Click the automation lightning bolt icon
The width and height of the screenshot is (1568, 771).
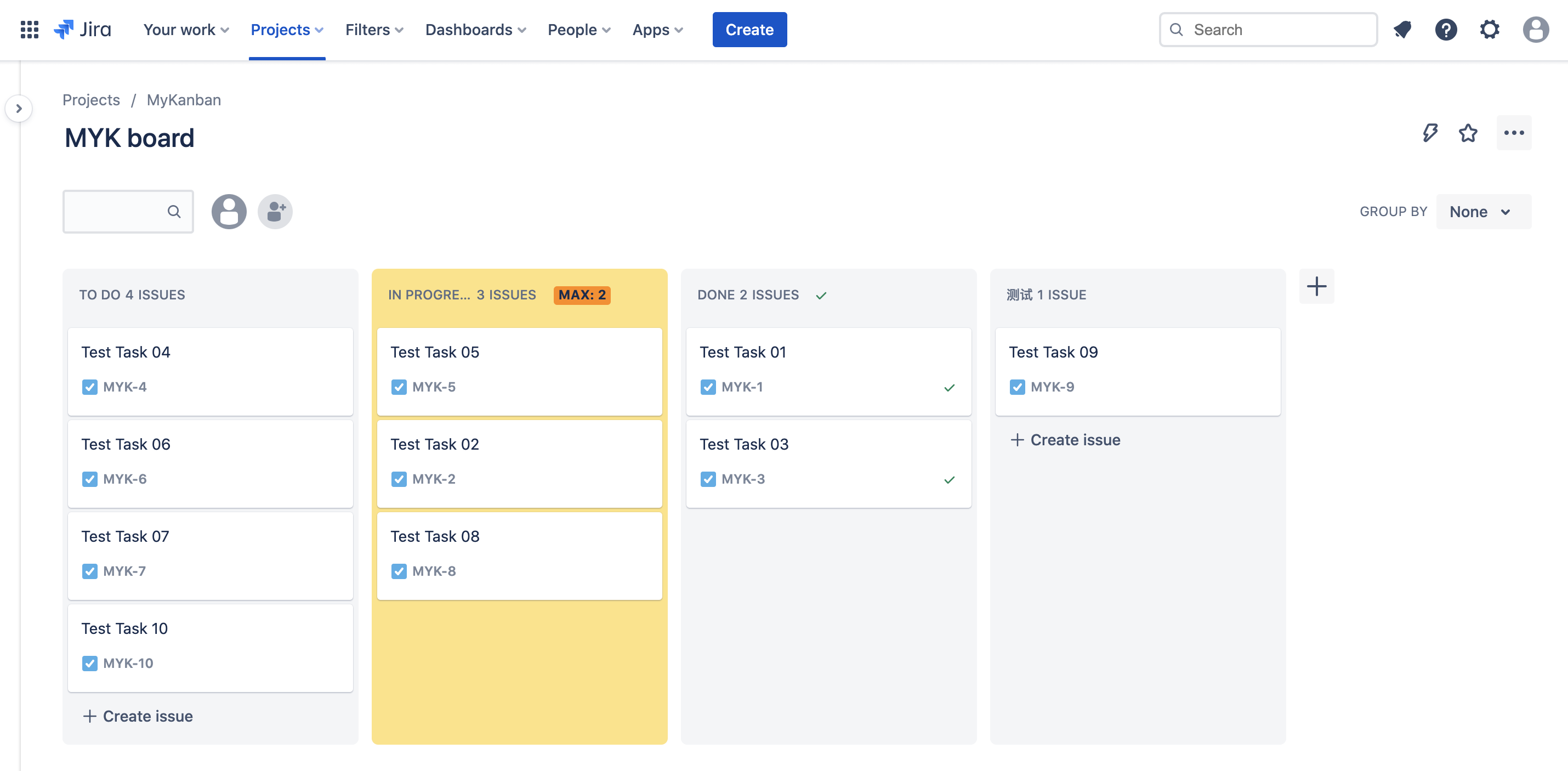pyautogui.click(x=1430, y=133)
